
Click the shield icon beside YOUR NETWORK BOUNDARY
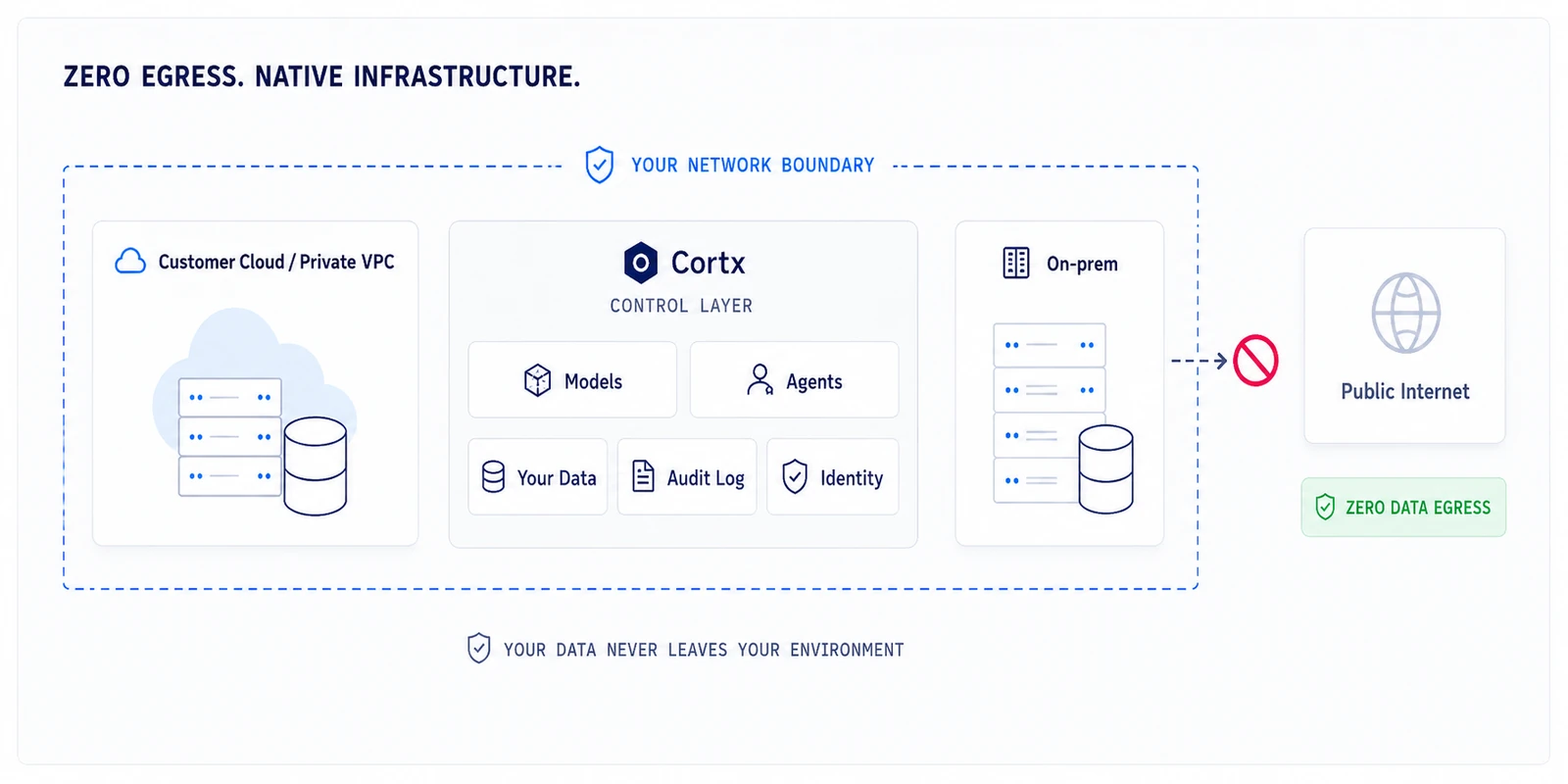600,165
